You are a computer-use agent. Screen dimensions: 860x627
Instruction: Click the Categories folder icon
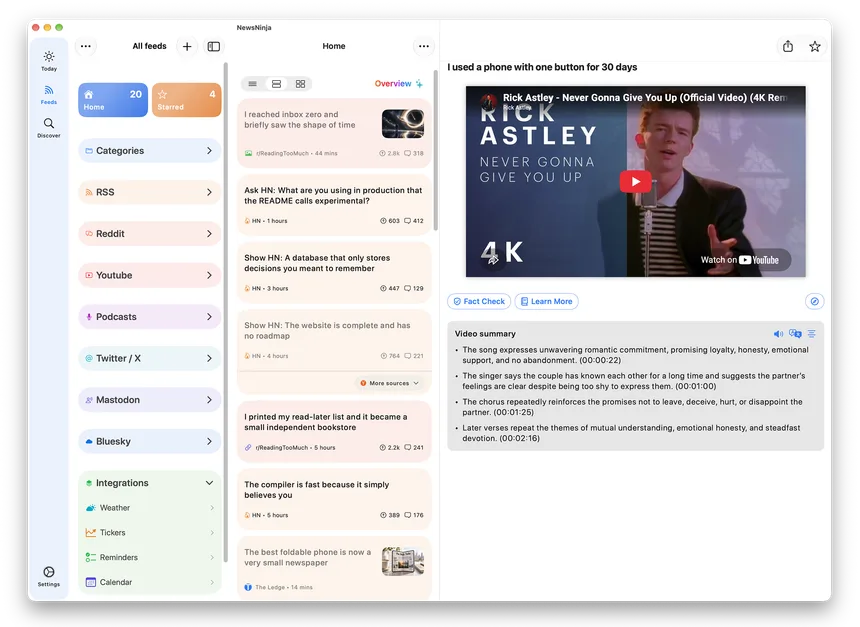pyautogui.click(x=89, y=150)
